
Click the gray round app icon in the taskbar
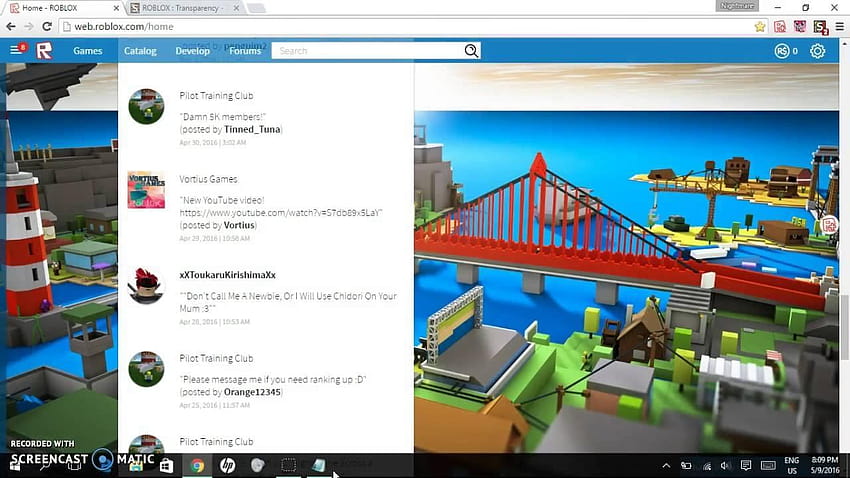tap(257, 465)
